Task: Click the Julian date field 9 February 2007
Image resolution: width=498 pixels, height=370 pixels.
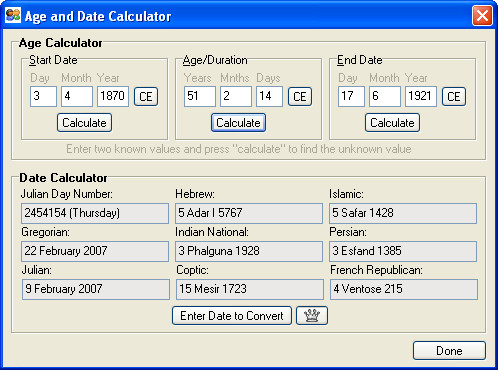Action: click(96, 289)
